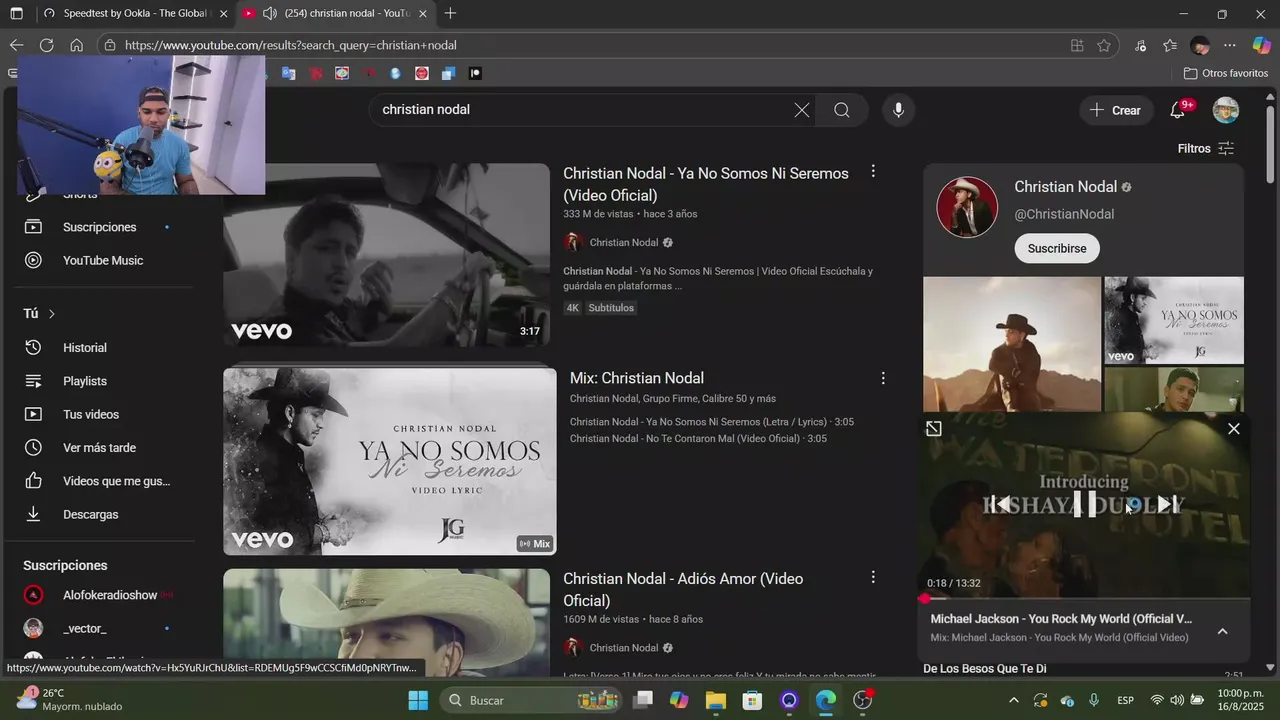Pause the miniplayer video

click(x=1084, y=504)
